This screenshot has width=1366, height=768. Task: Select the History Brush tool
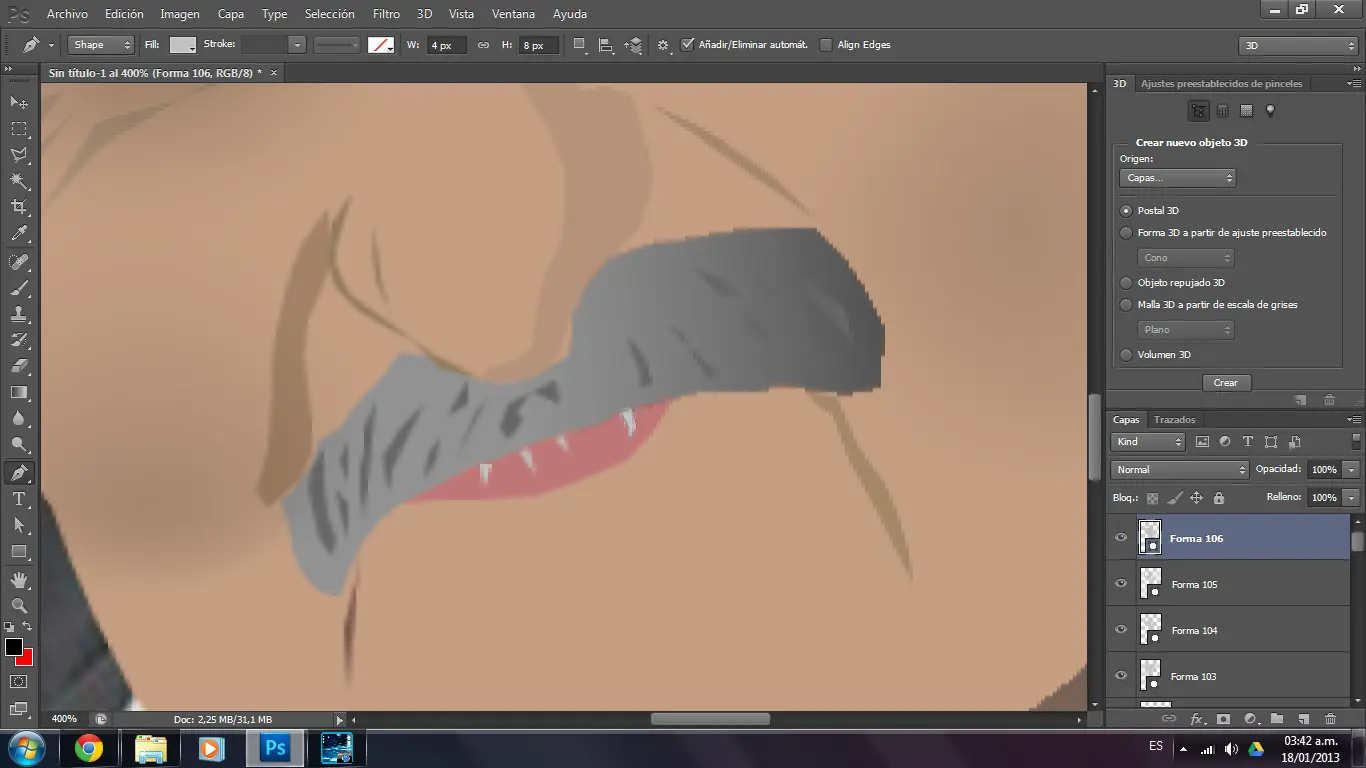(19, 340)
